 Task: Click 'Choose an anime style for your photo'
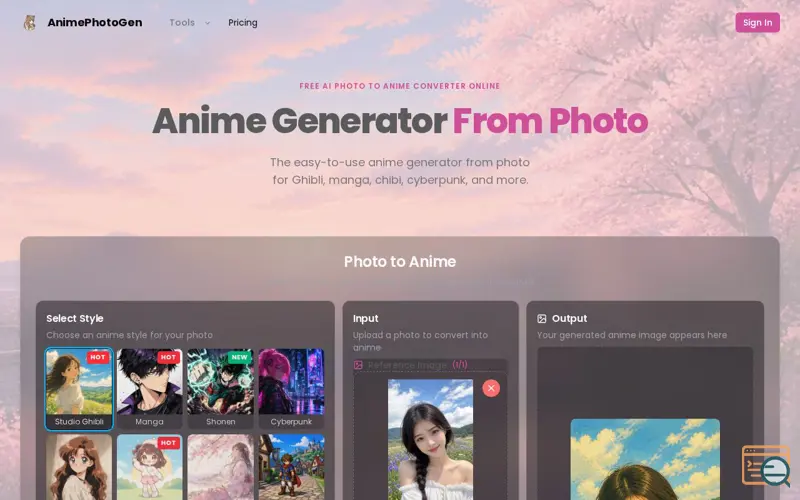(x=130, y=335)
